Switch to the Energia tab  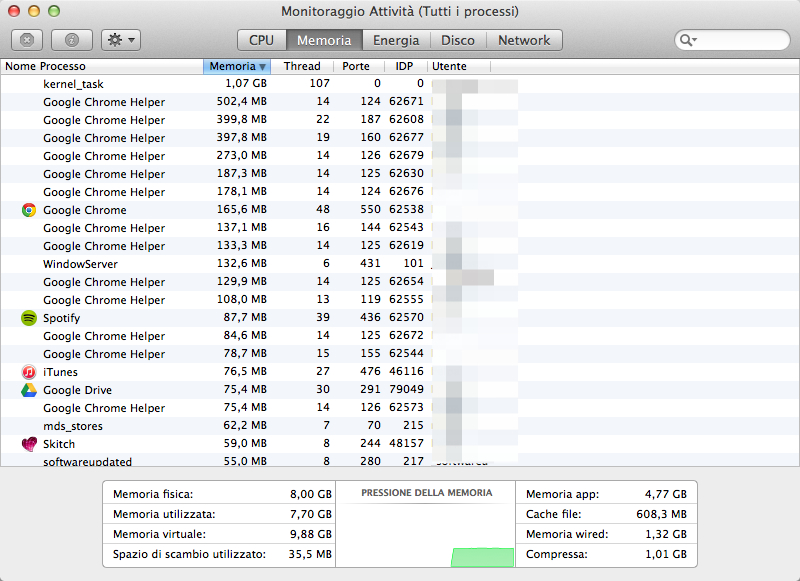[396, 40]
